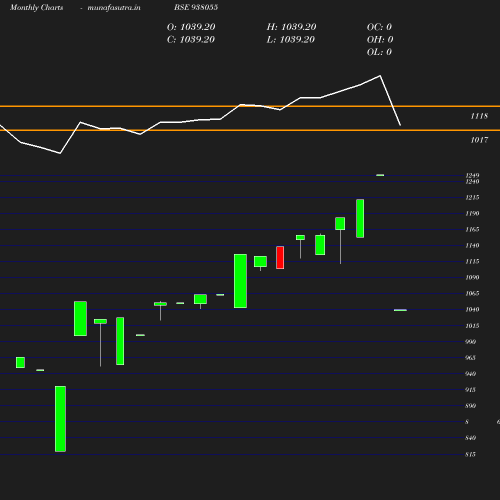Click the 1240 price axis label

pyautogui.click(x=472, y=181)
